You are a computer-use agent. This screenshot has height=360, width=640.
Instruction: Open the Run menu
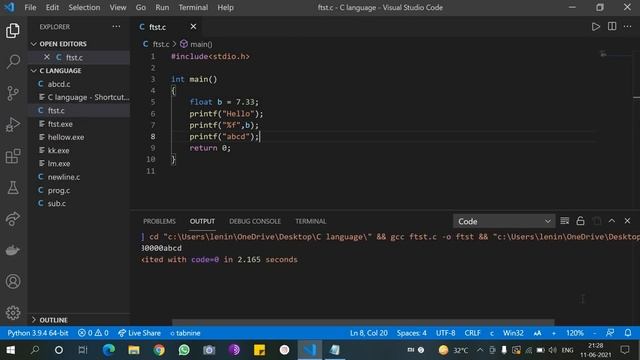(162, 7)
